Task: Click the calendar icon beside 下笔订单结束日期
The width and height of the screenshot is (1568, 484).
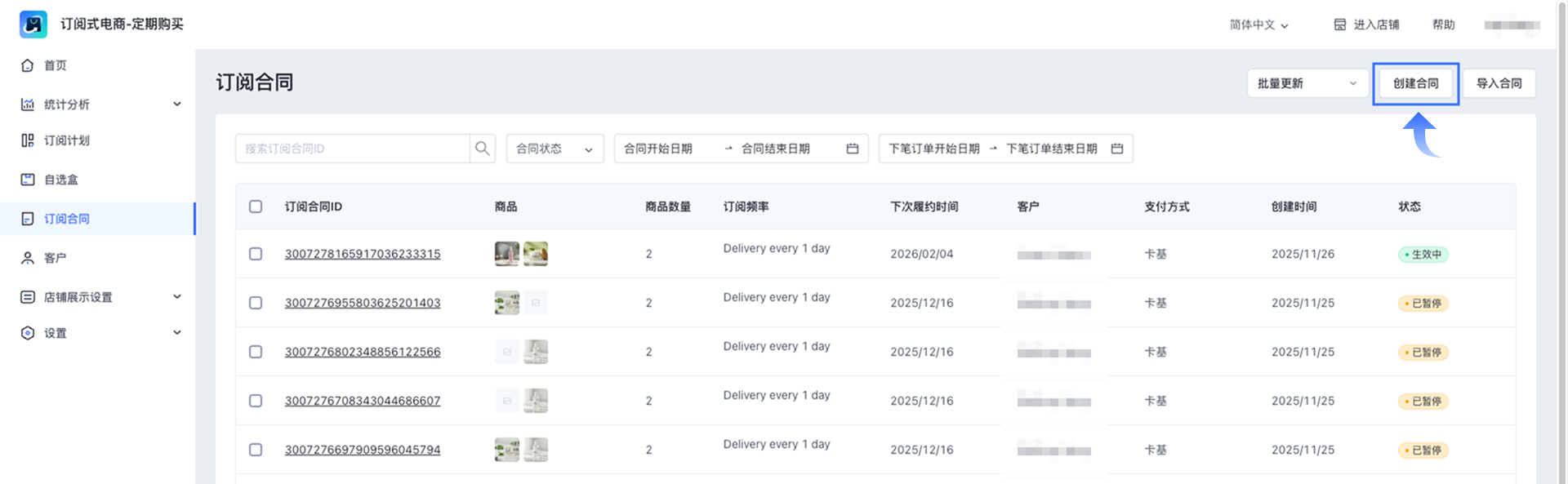Action: (1116, 149)
